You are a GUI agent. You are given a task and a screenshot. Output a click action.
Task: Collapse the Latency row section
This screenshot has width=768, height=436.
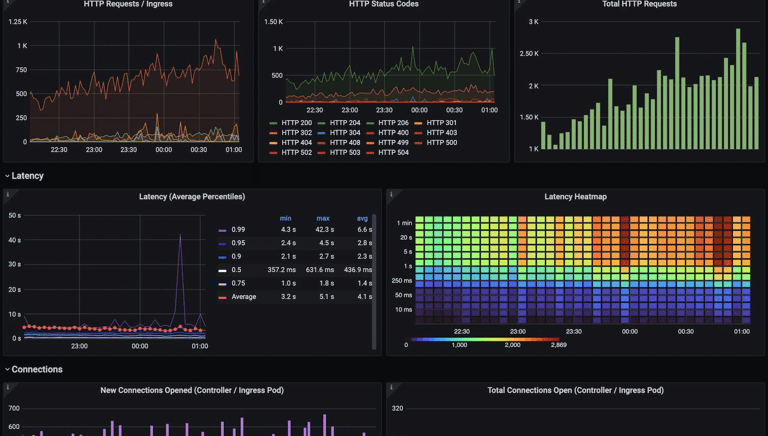pyautogui.click(x=24, y=176)
